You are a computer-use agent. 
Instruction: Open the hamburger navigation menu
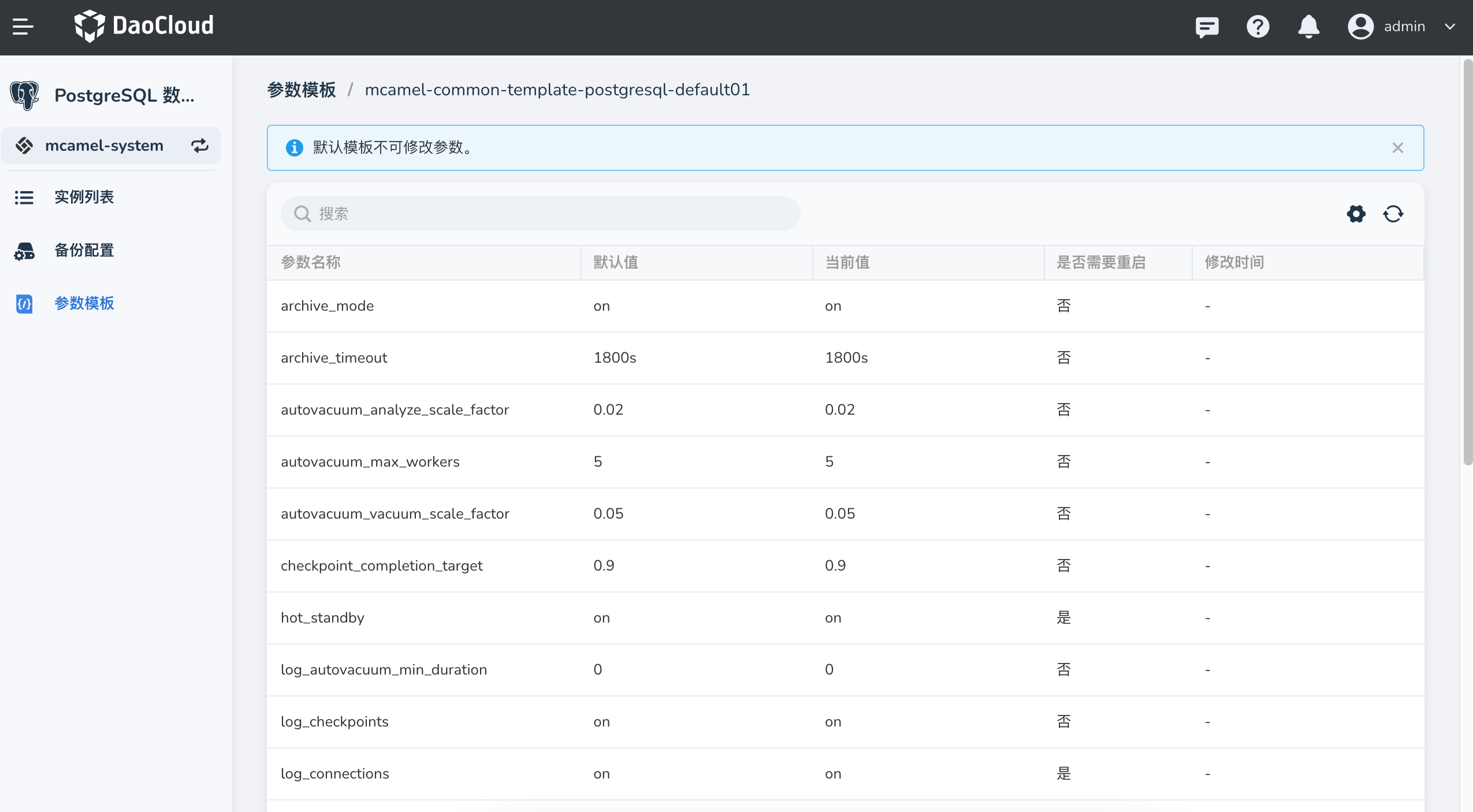coord(23,27)
